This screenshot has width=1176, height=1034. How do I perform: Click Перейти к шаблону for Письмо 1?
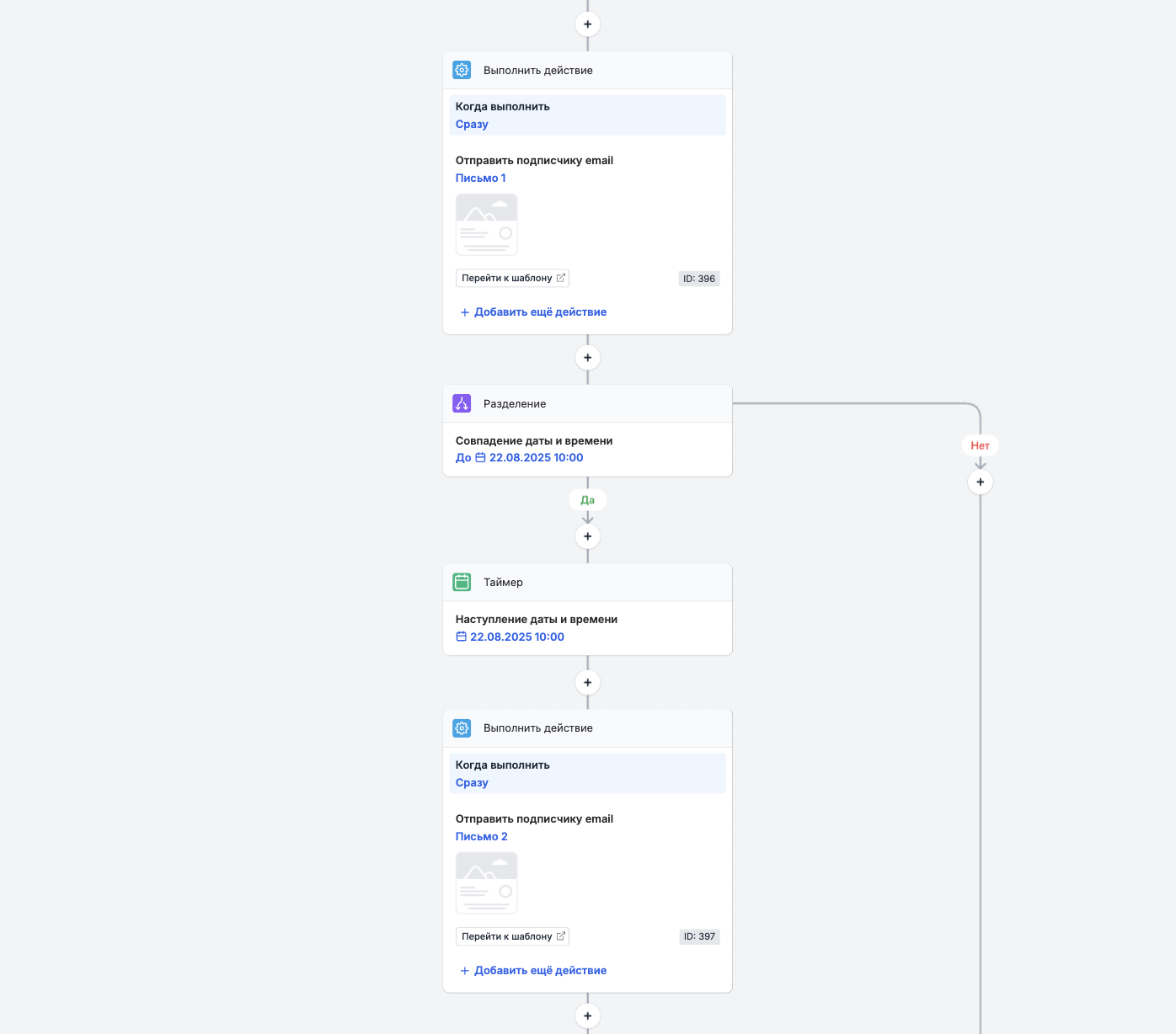(512, 278)
